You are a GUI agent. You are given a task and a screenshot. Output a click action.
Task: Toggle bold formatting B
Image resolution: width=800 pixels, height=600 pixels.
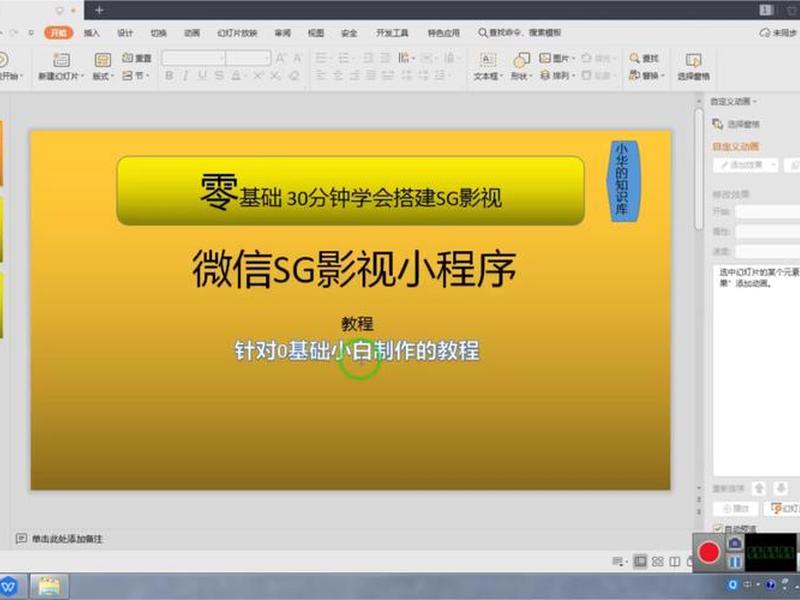(169, 76)
